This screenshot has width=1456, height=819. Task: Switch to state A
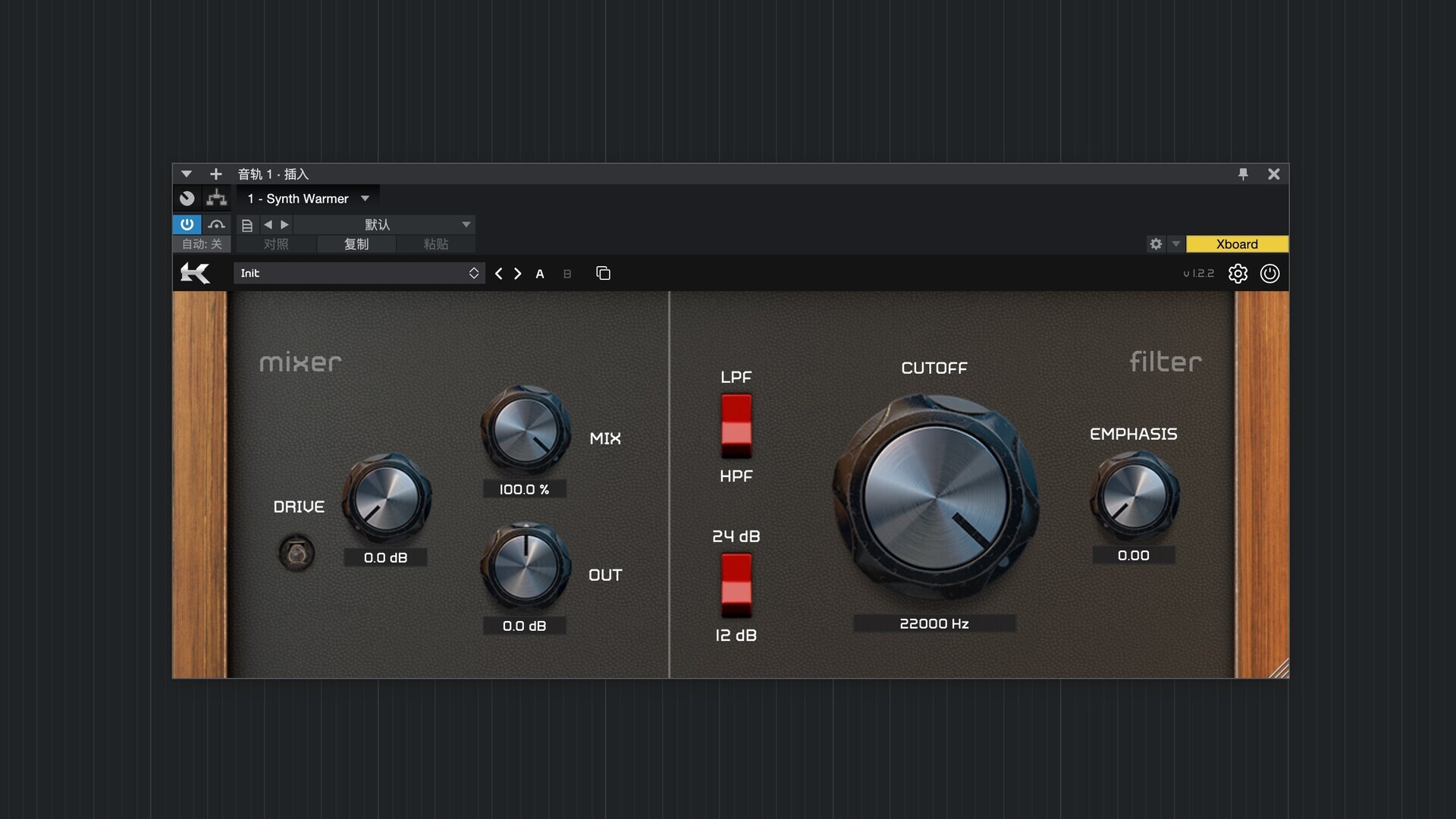pos(540,274)
